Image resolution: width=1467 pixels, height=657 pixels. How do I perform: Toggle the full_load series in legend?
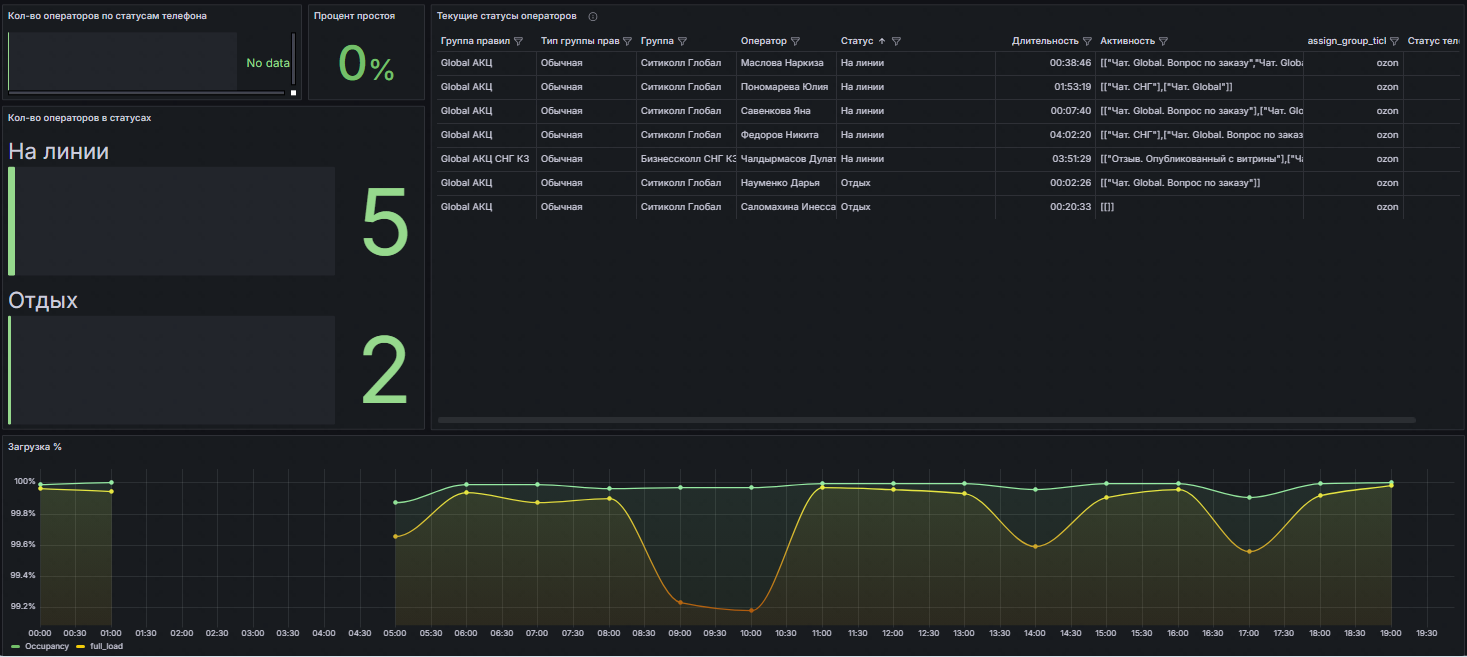pos(104,647)
